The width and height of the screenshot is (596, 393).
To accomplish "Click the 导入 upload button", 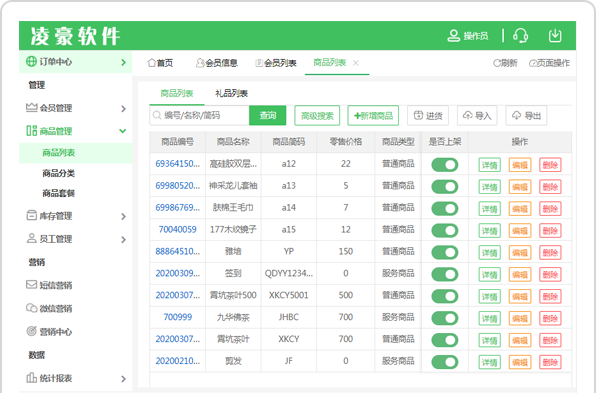I will [477, 116].
